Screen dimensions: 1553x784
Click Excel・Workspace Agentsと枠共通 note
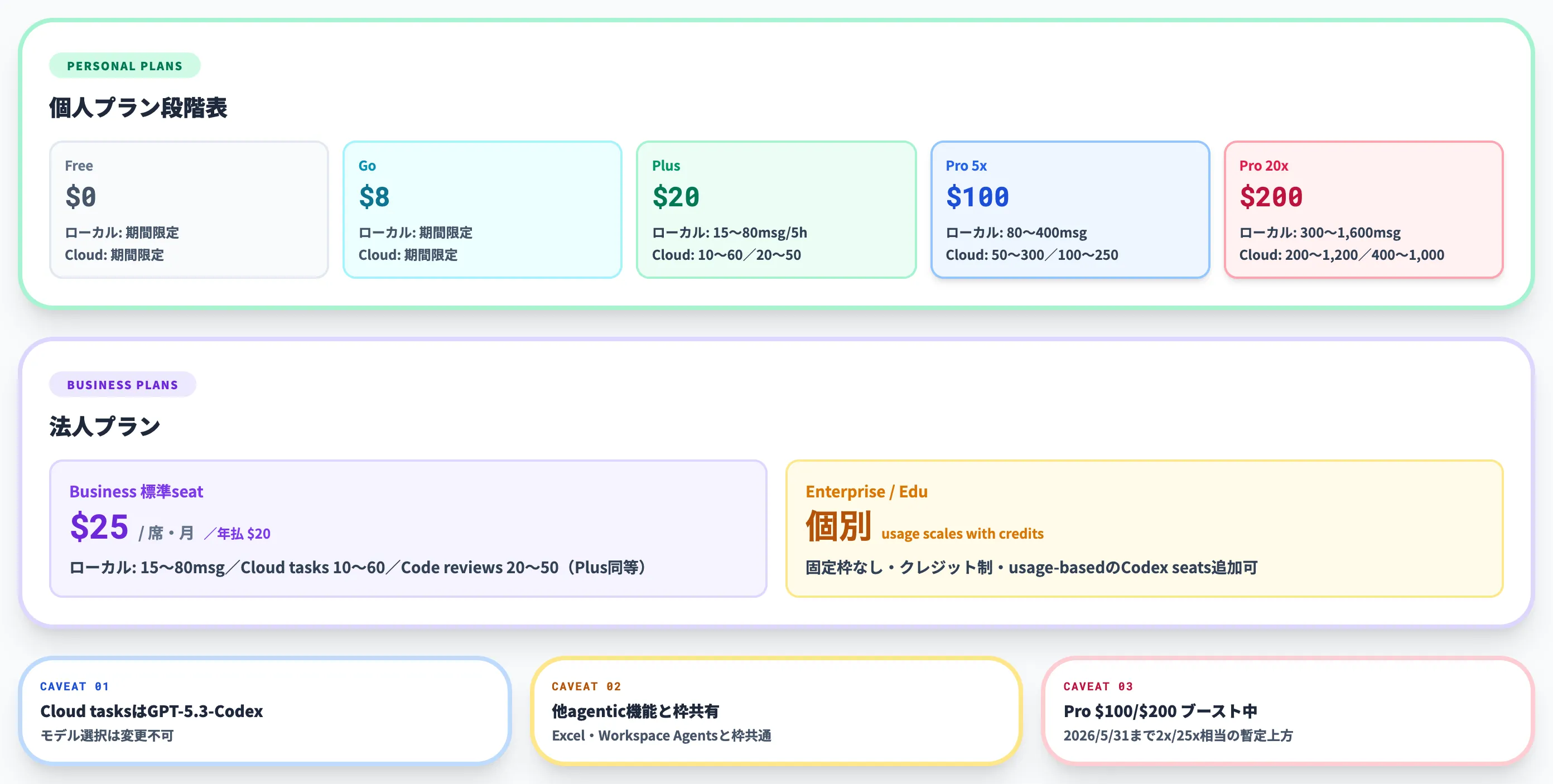click(x=662, y=736)
